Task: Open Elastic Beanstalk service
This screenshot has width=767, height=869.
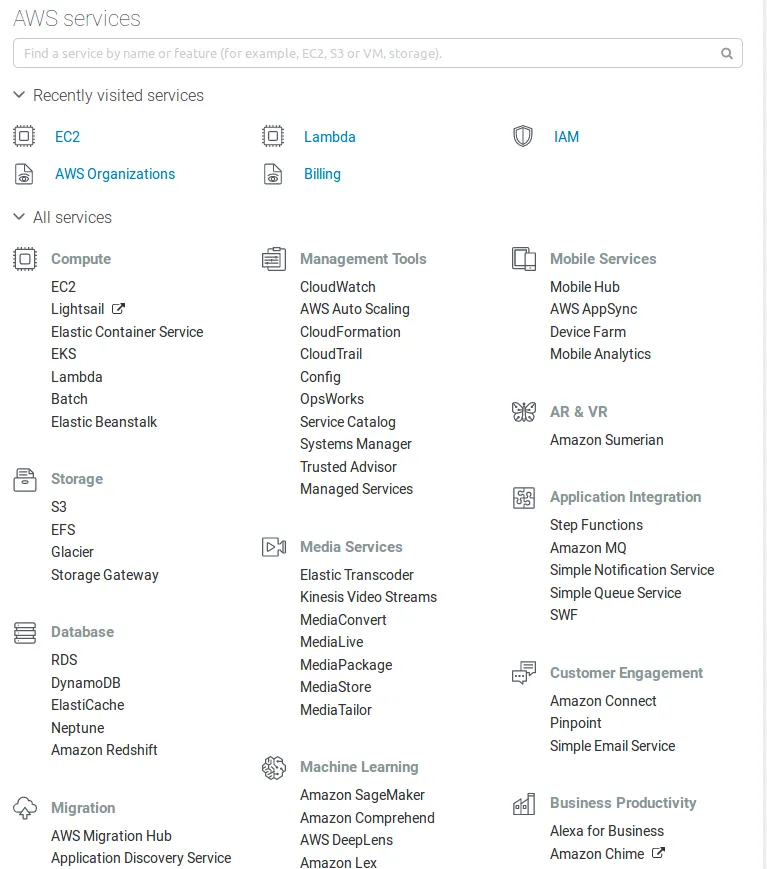Action: click(x=104, y=422)
